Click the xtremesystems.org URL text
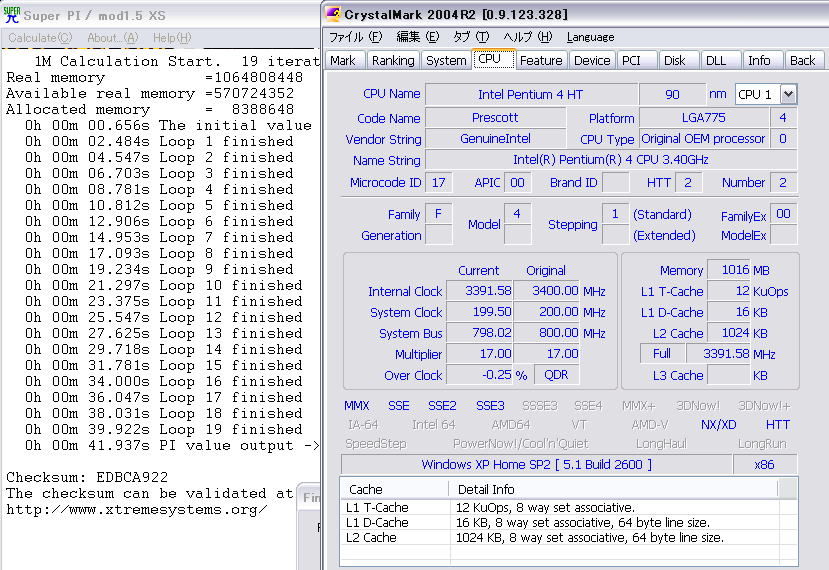Screen dimensions: 829x570 pyautogui.click(x=137, y=510)
